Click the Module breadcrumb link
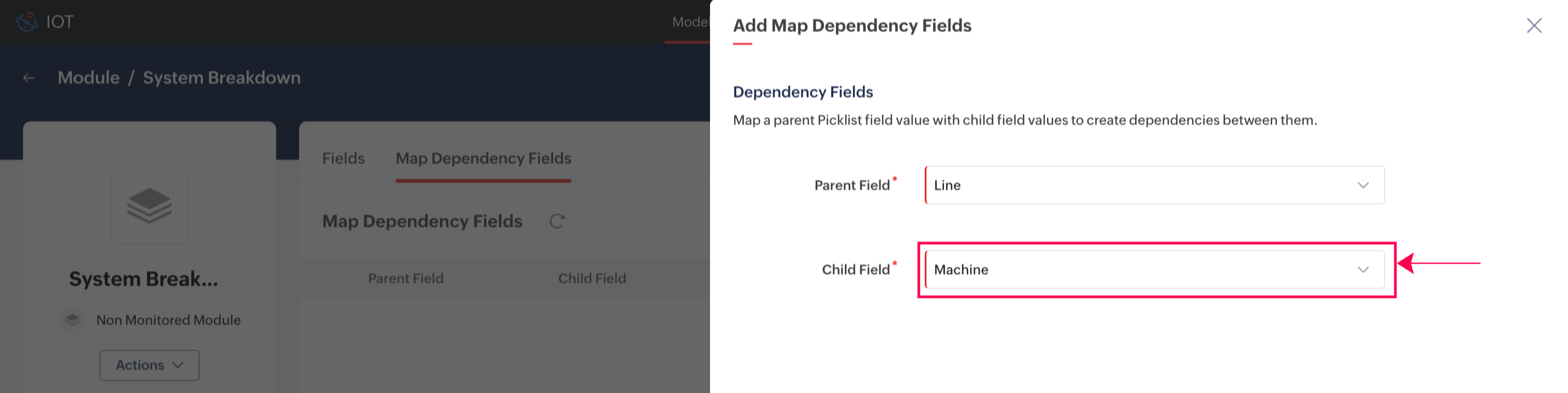The height and width of the screenshot is (393, 1568). [x=88, y=78]
